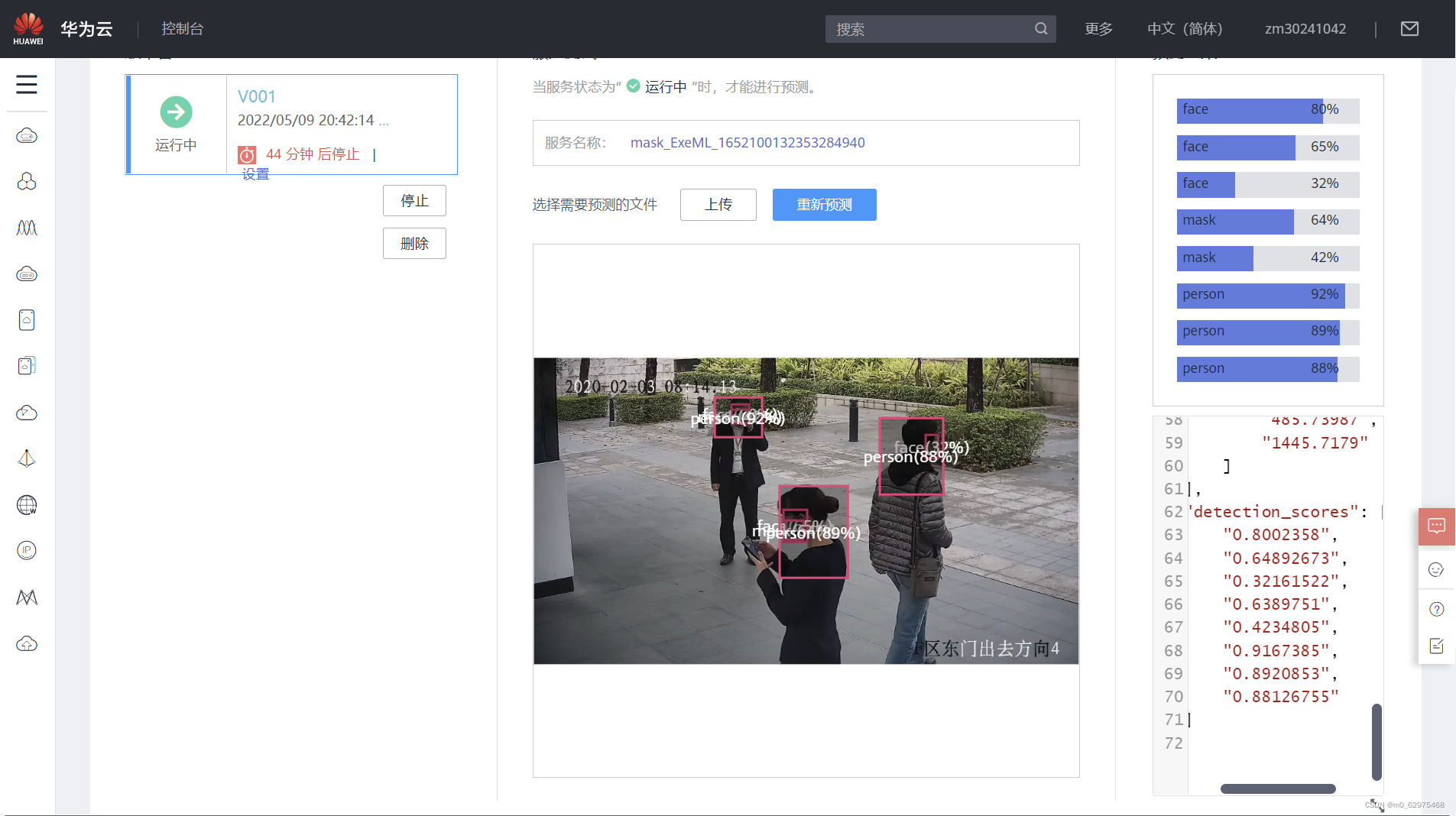This screenshot has width=1456, height=816.
Task: Click the vertical scrollbar of the JSON panel
Action: [x=1377, y=742]
